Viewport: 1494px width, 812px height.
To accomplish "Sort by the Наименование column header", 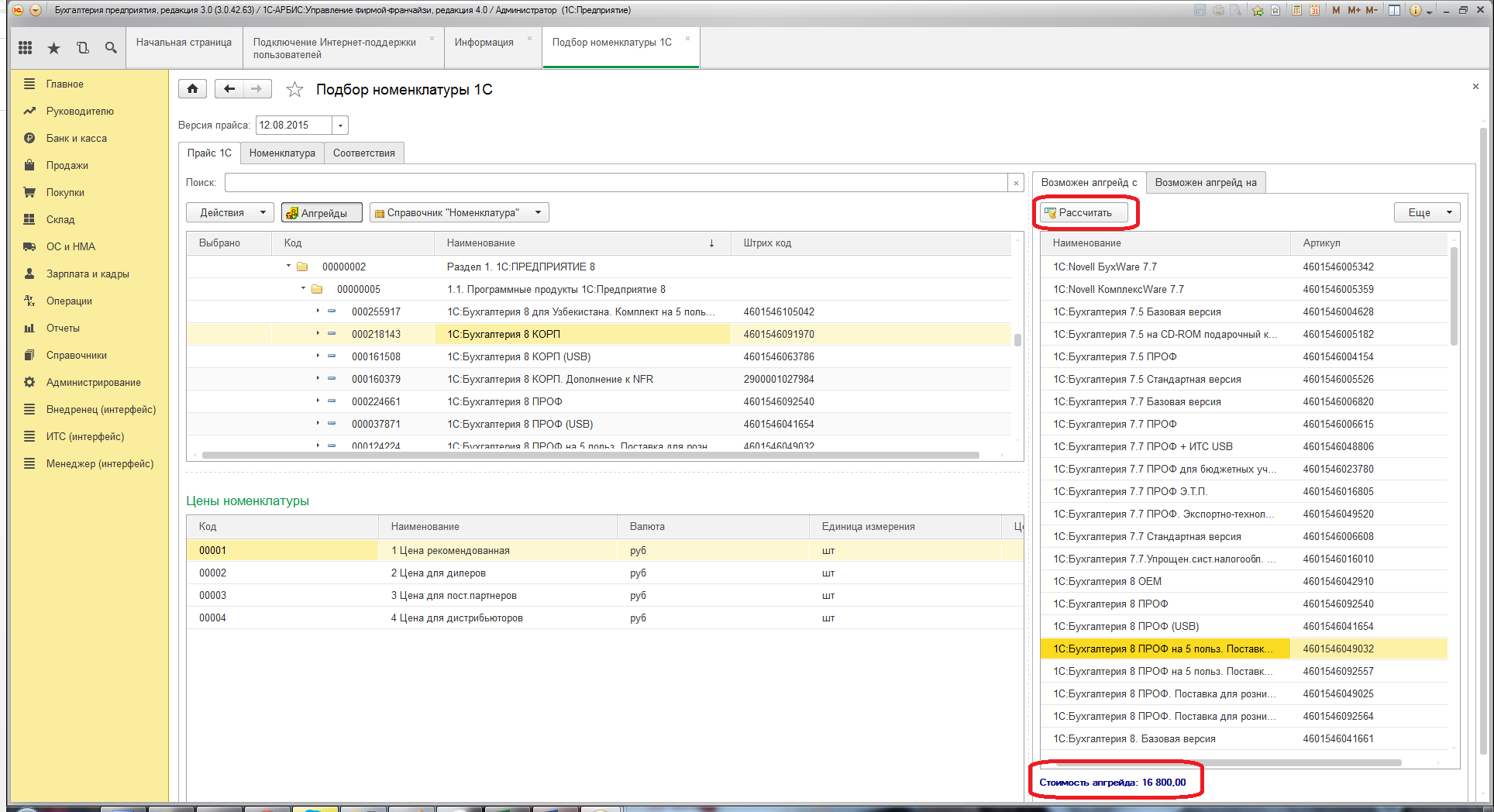I will point(581,243).
